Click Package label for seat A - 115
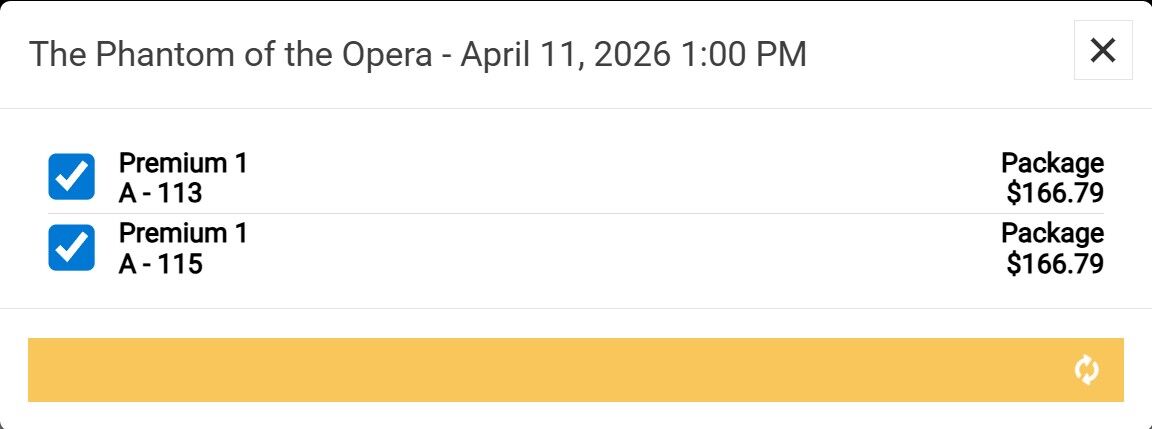This screenshot has width=1152, height=429. 1052,234
